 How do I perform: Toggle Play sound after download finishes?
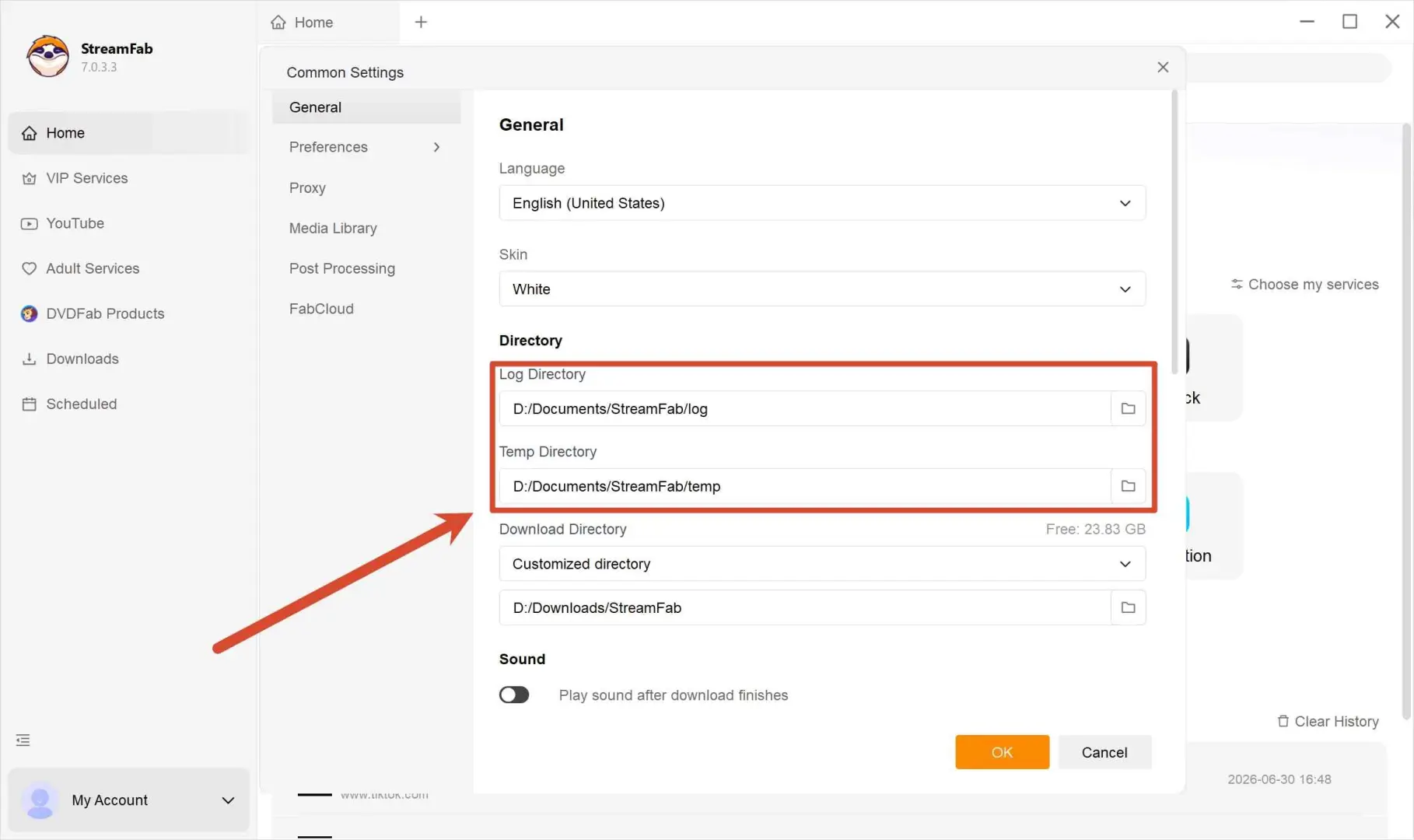(514, 695)
